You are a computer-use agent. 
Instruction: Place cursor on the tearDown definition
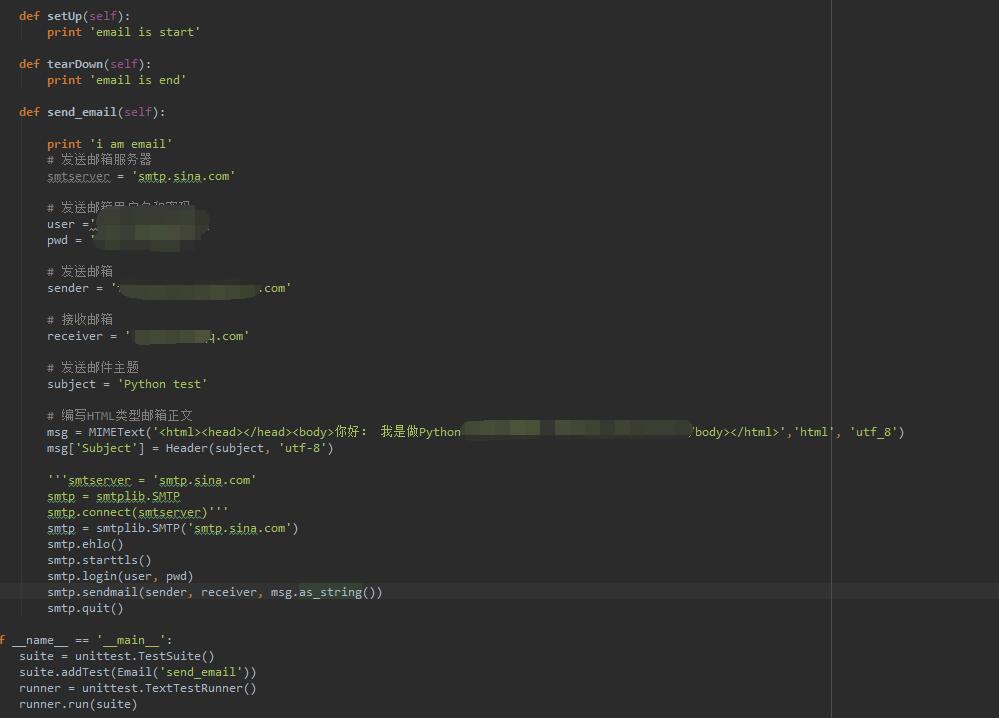[75, 63]
